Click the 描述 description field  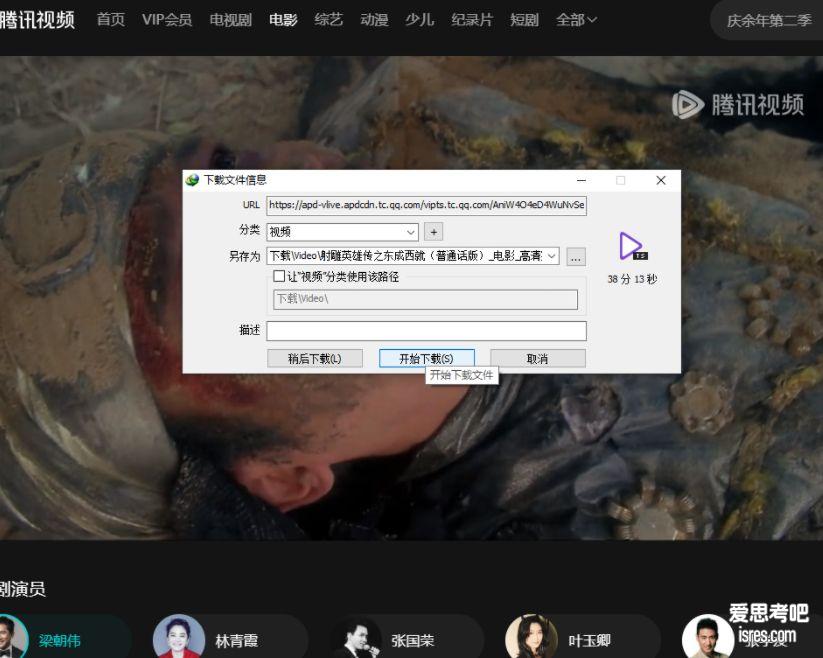click(426, 331)
